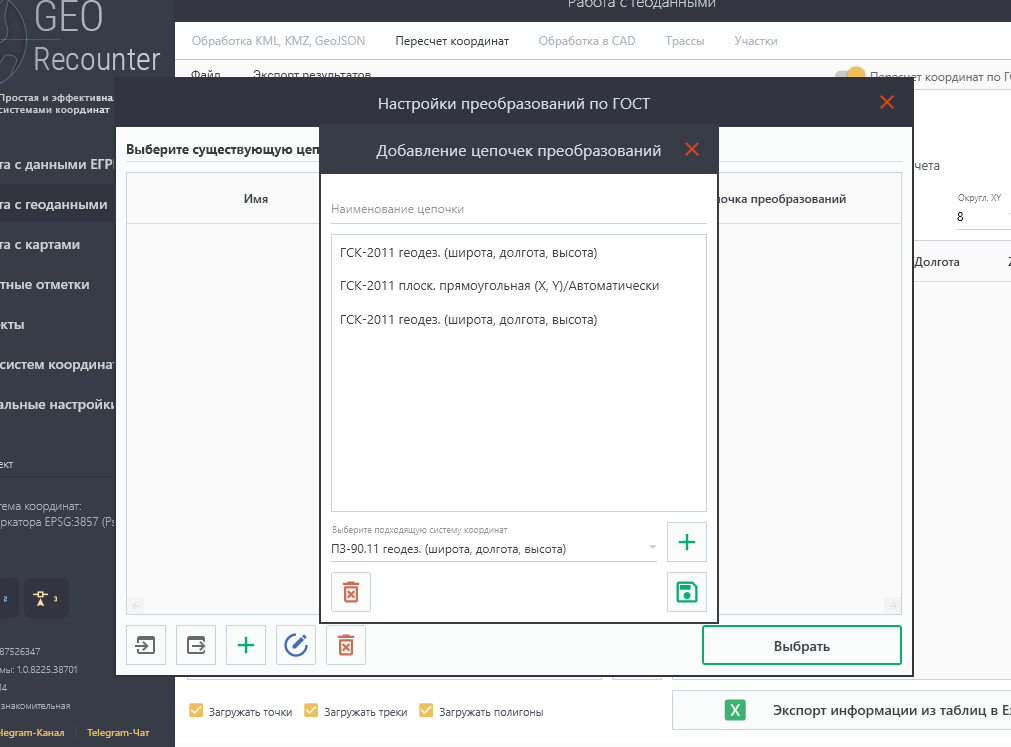The image size is (1011, 747).
Task: Toggle the 'Загружать полигоны' checkbox
Action: [427, 712]
